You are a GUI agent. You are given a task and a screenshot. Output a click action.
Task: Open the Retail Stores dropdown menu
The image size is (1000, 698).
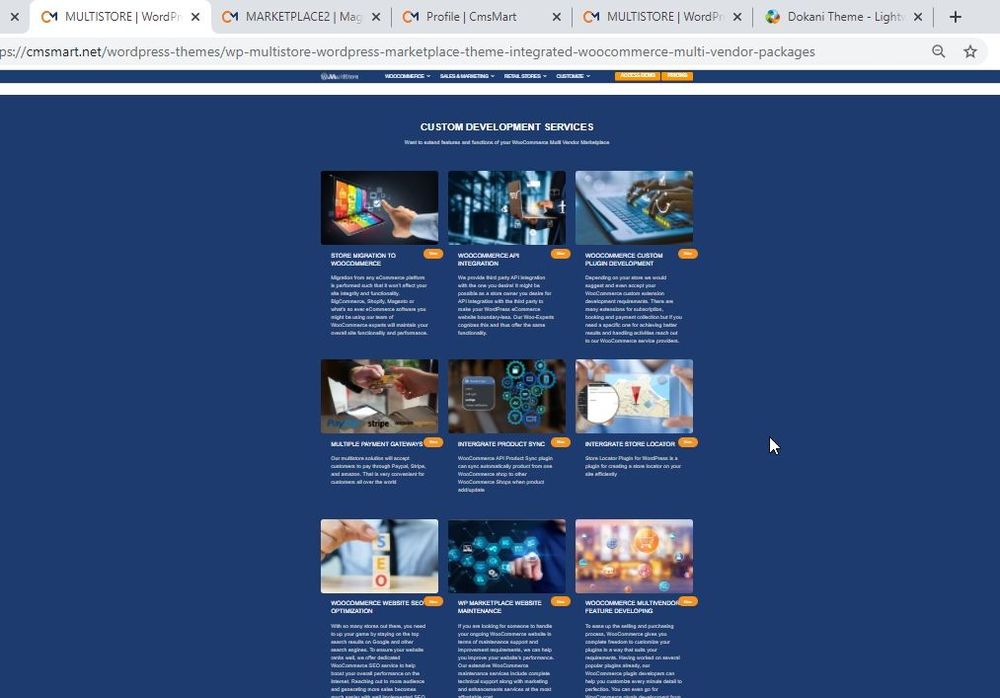(x=525, y=76)
